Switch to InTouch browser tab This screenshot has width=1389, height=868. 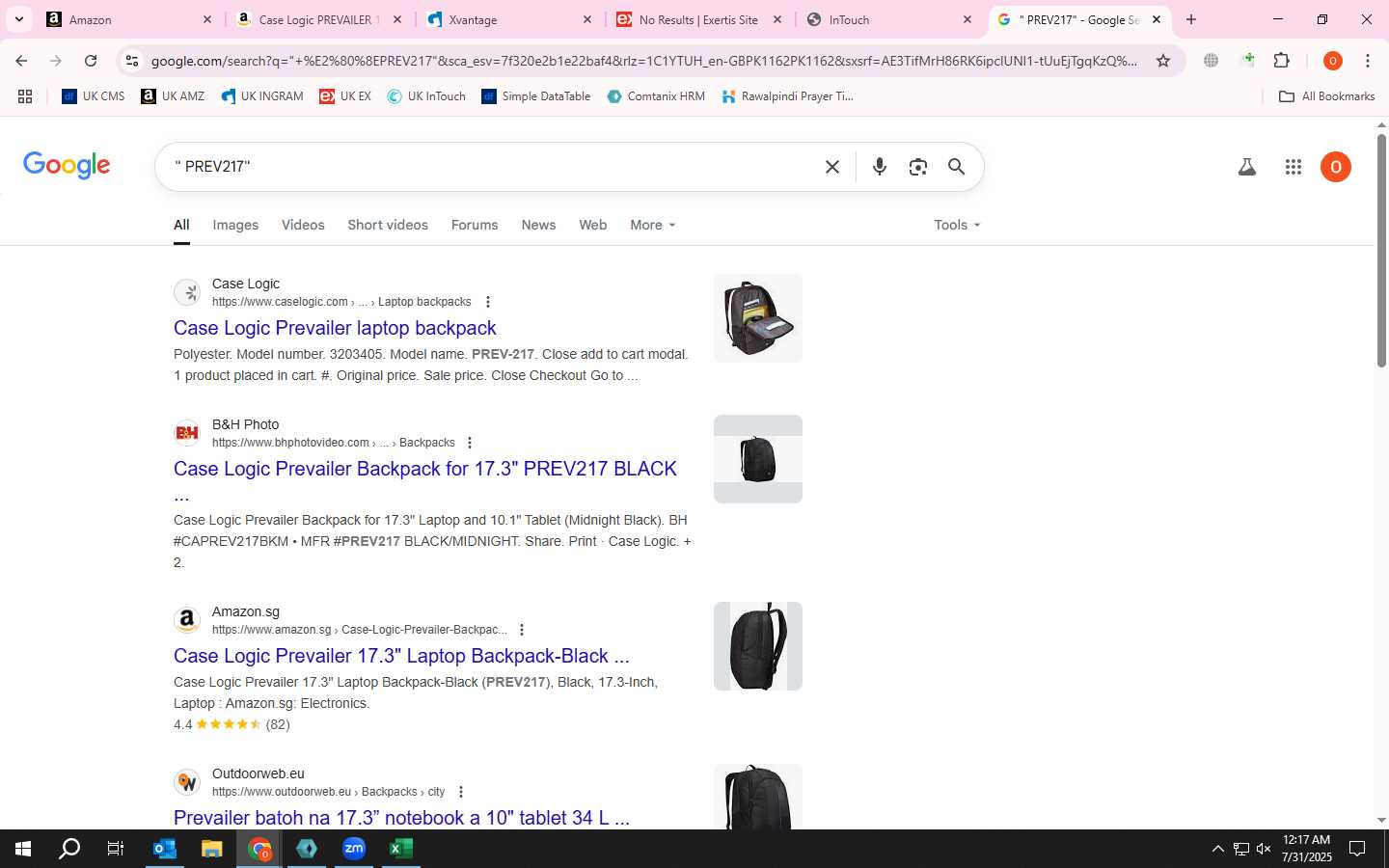891,19
